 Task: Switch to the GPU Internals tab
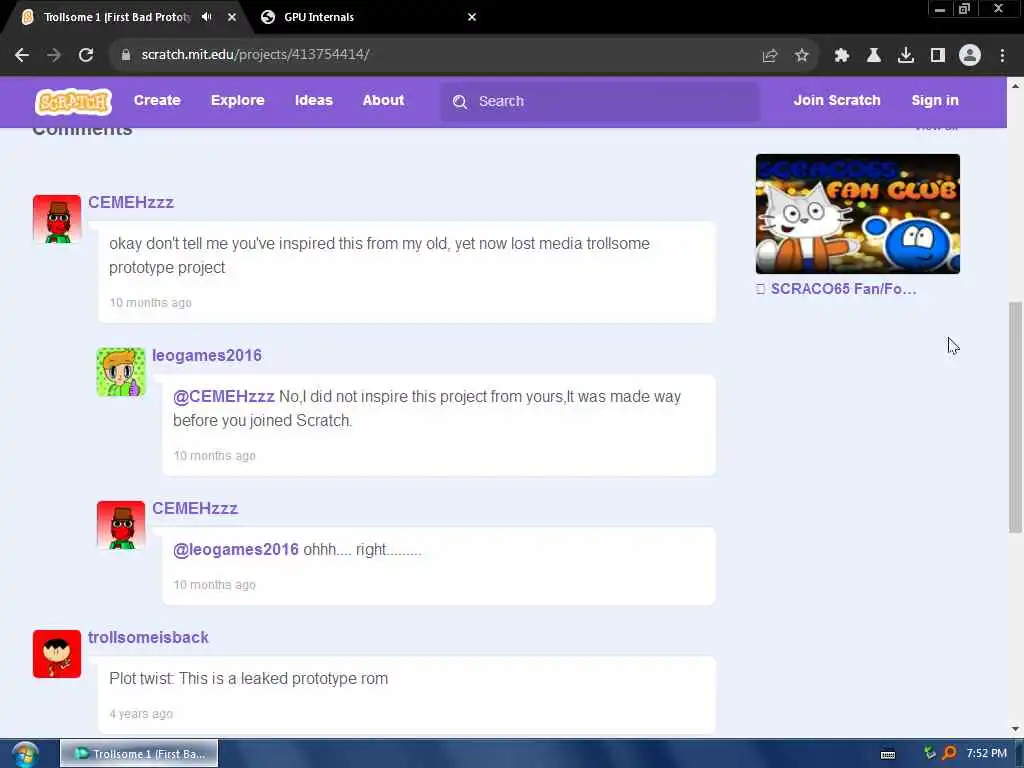369,18
